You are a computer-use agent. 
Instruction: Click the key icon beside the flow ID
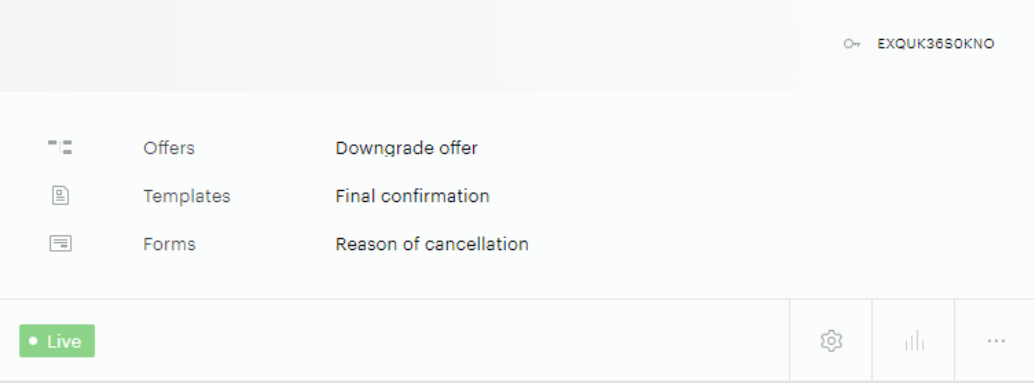pyautogui.click(x=851, y=44)
